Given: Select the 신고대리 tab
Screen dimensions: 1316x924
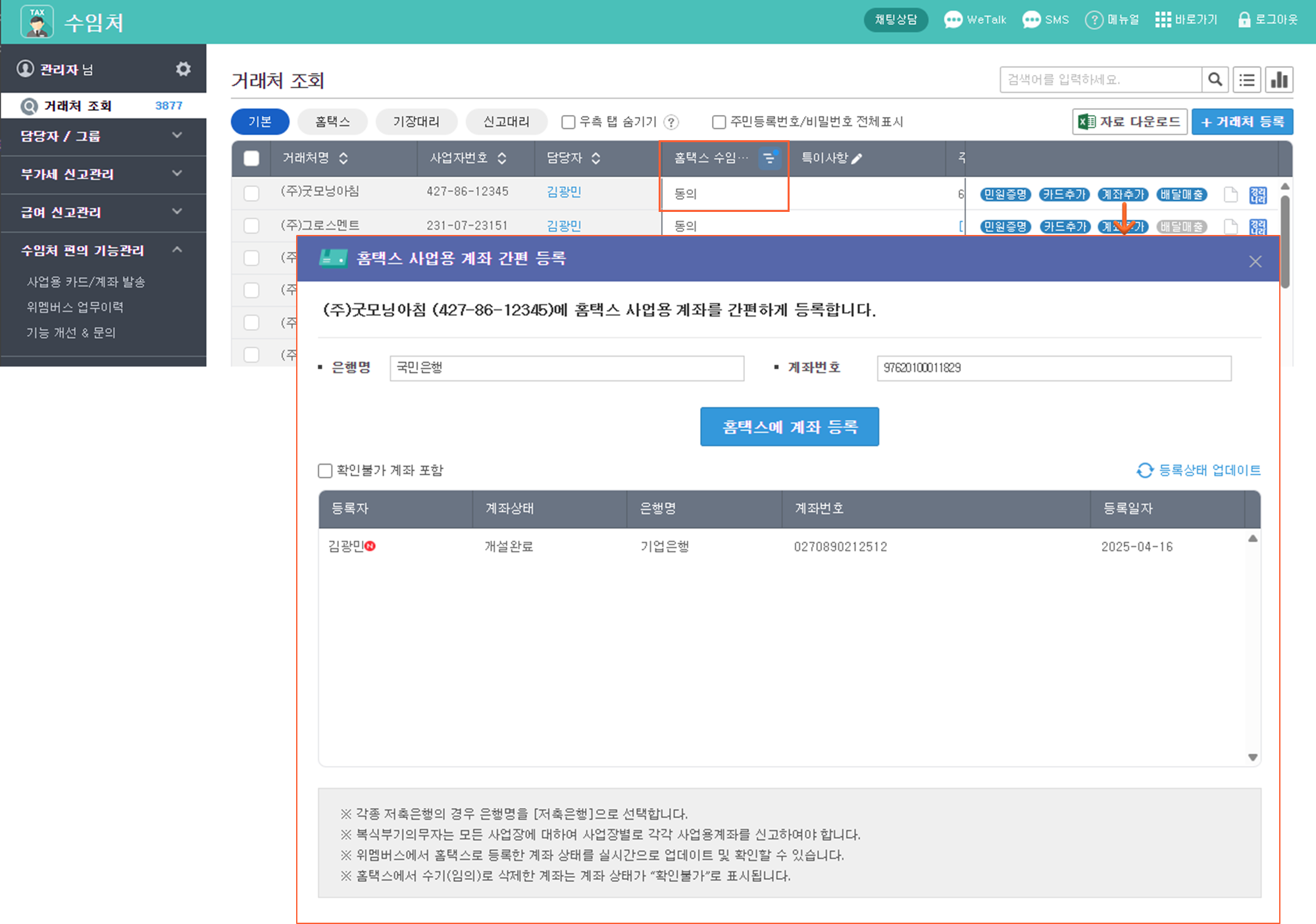Looking at the screenshot, I should [506, 122].
